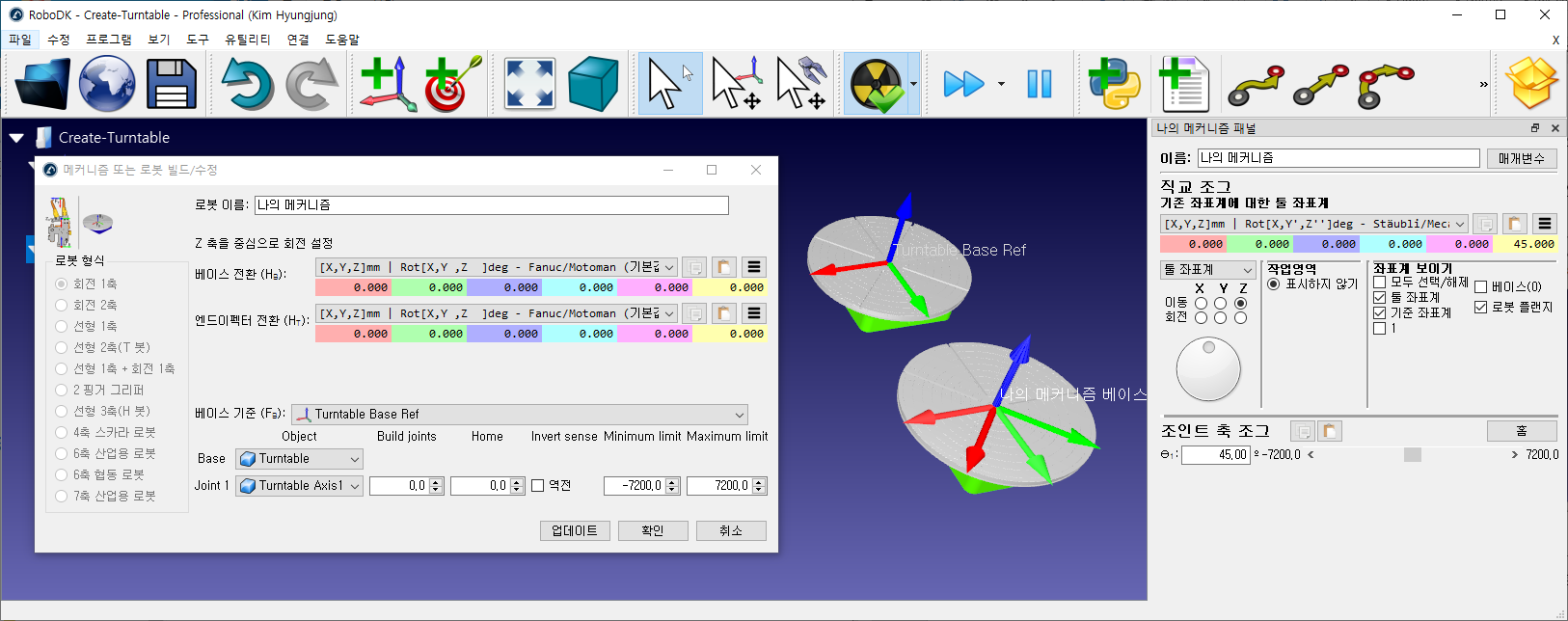Click the 업데이트 button
This screenshot has height=621, width=1568.
[x=575, y=531]
